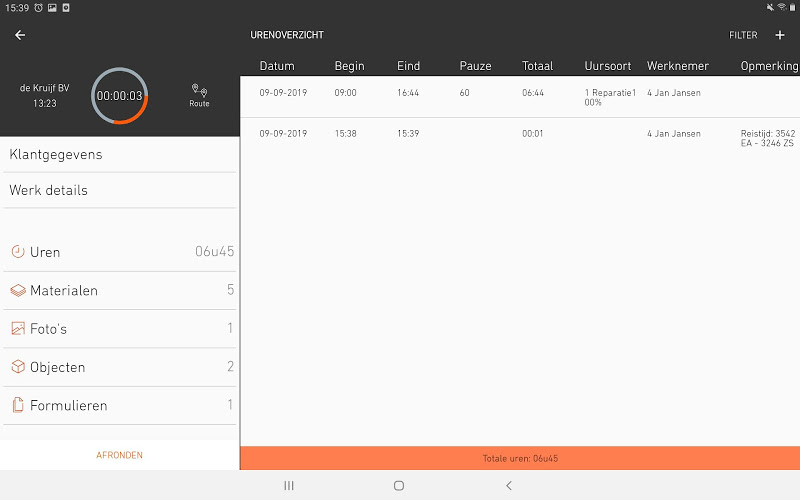Click the Uursoort column header

[x=608, y=66]
